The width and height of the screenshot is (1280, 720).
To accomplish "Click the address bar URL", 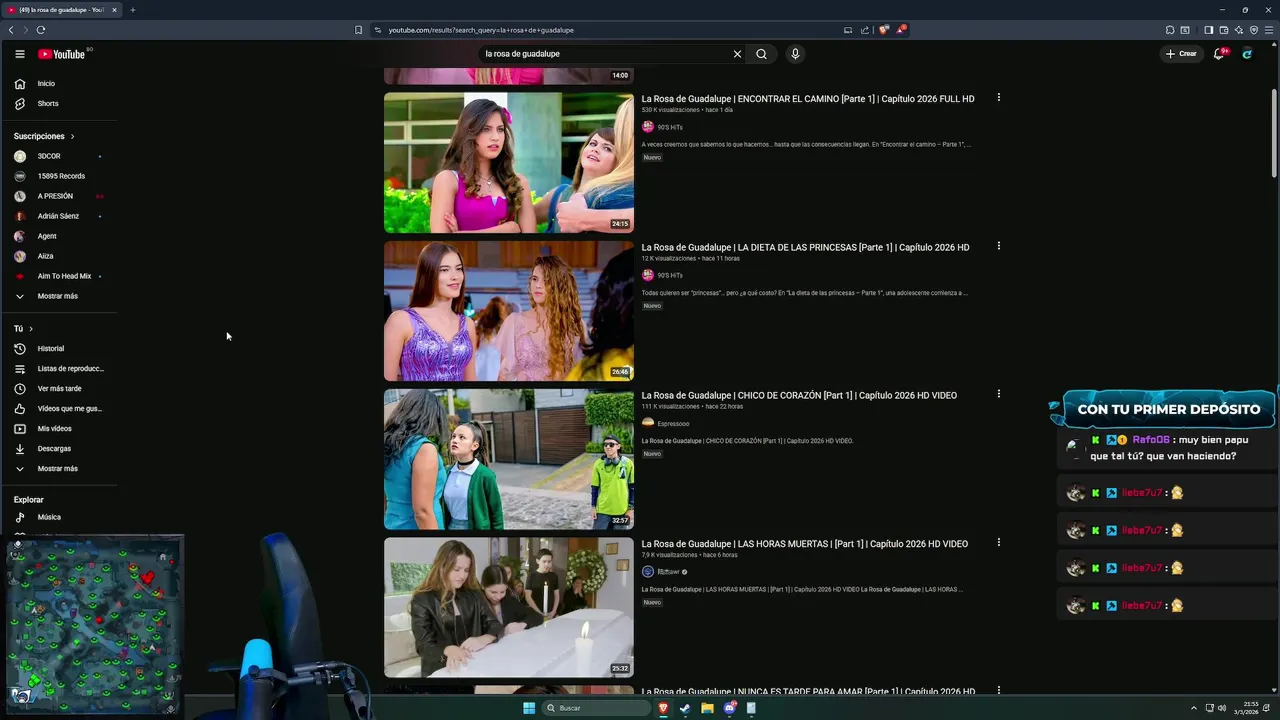I will click(x=481, y=30).
